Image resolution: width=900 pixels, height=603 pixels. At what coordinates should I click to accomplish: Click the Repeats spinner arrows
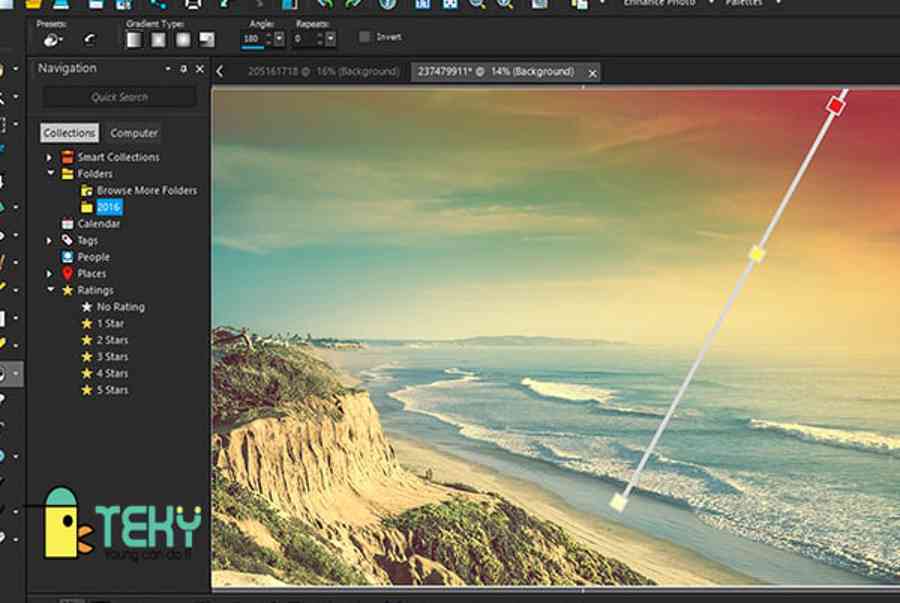[320, 39]
